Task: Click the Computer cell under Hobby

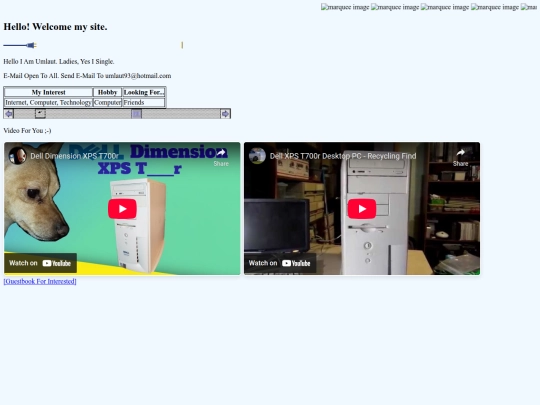Action: point(107,102)
